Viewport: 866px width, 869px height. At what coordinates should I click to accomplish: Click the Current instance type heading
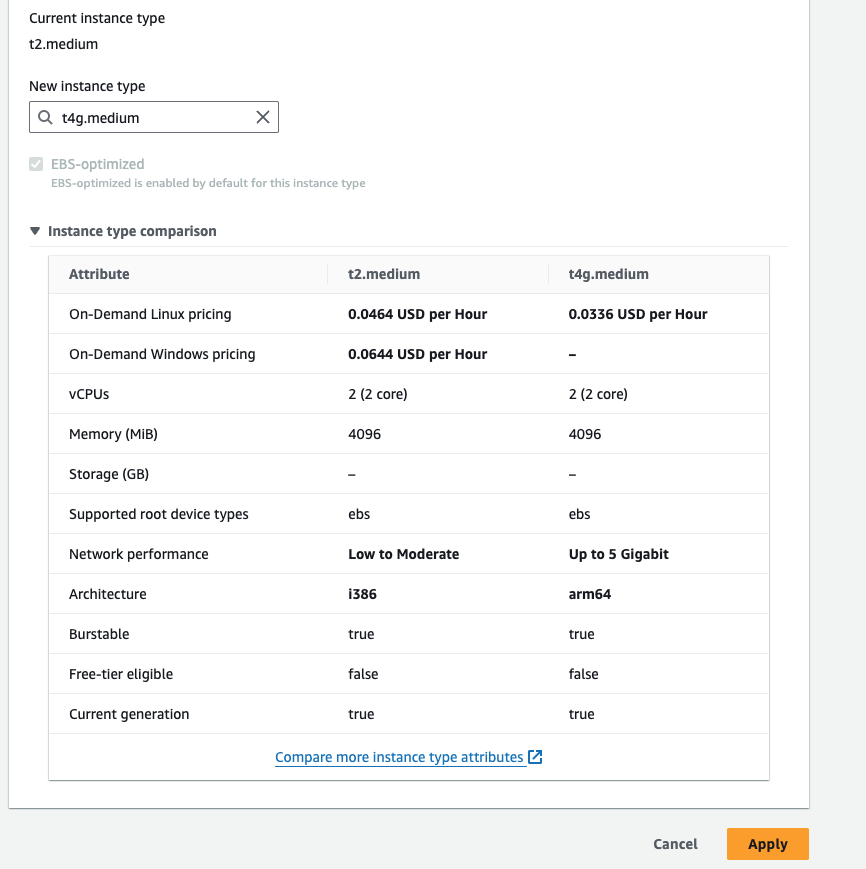pyautogui.click(x=97, y=18)
